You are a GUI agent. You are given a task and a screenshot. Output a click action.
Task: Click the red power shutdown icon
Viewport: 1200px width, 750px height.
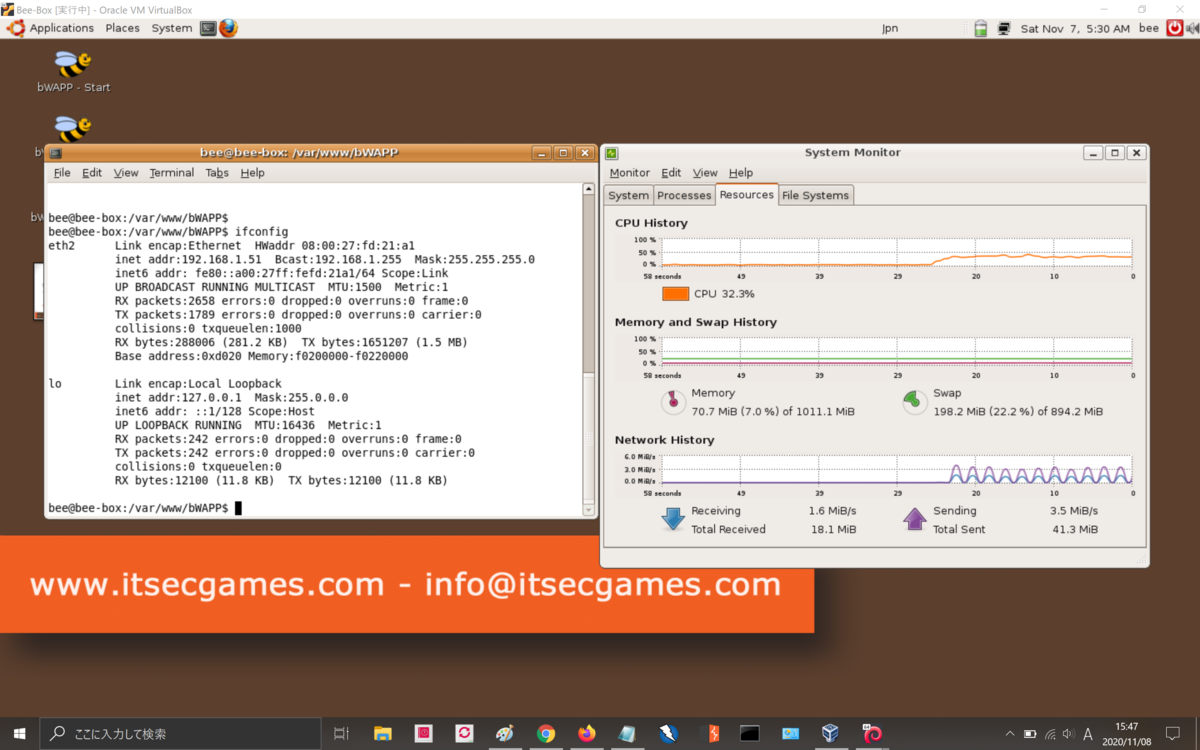click(1175, 28)
